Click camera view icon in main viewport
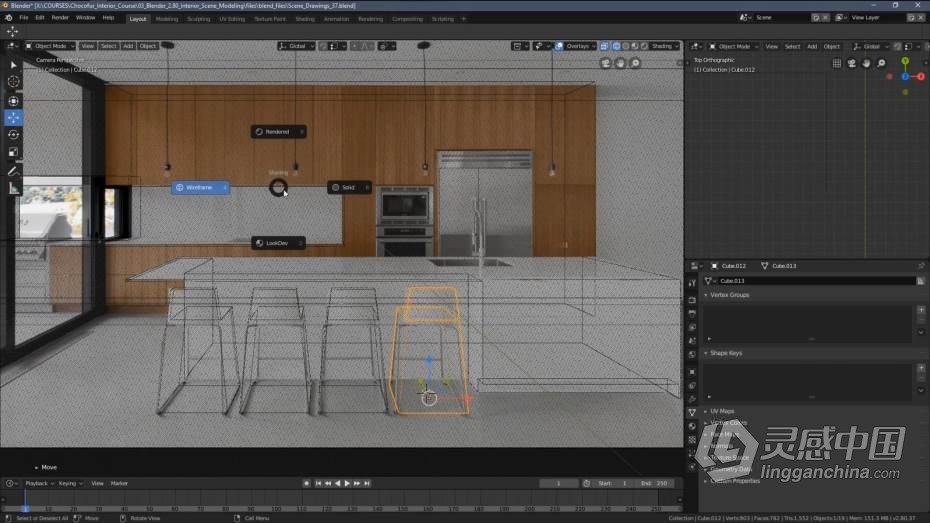 click(605, 63)
